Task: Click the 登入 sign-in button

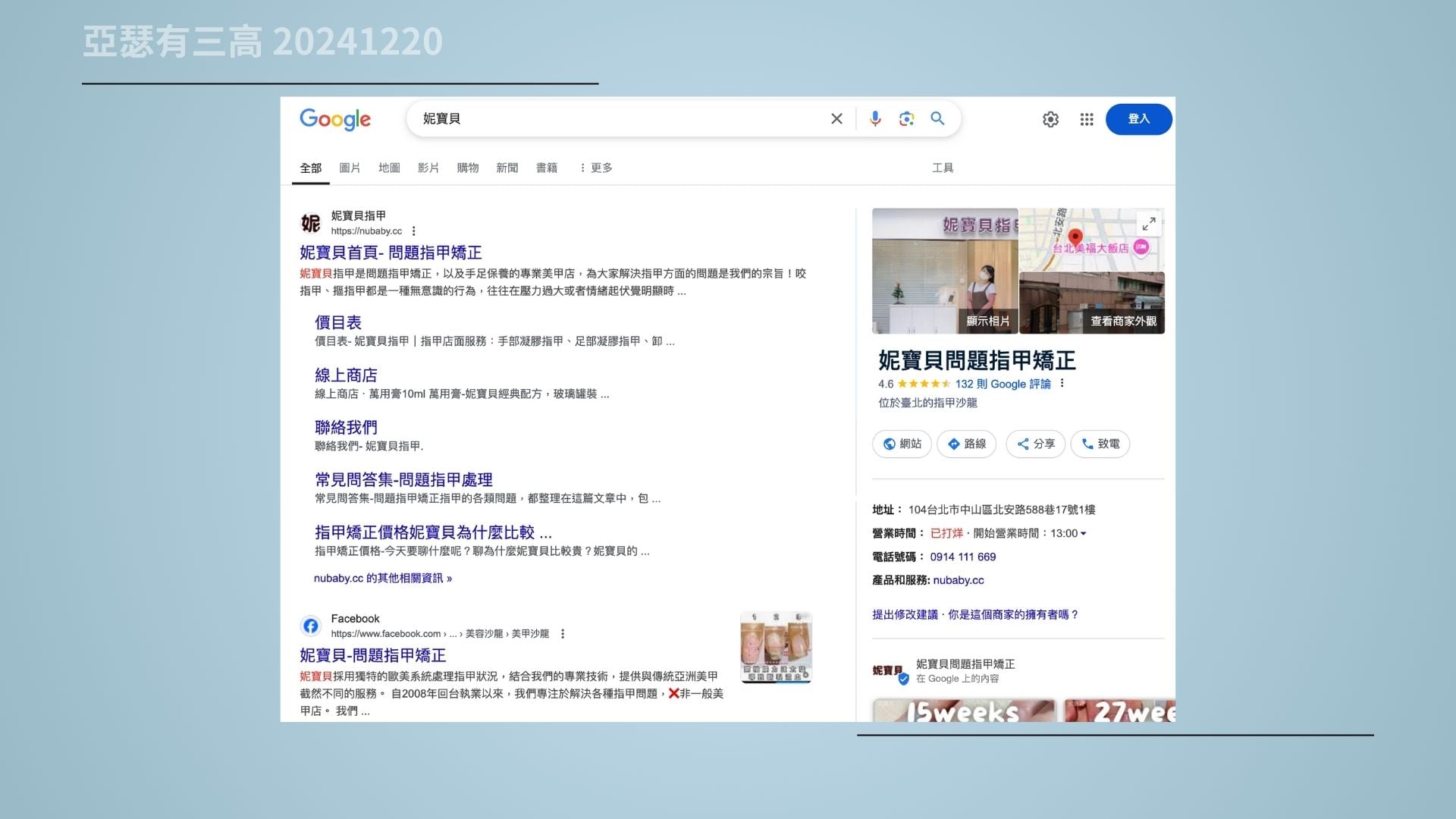Action: click(1138, 120)
